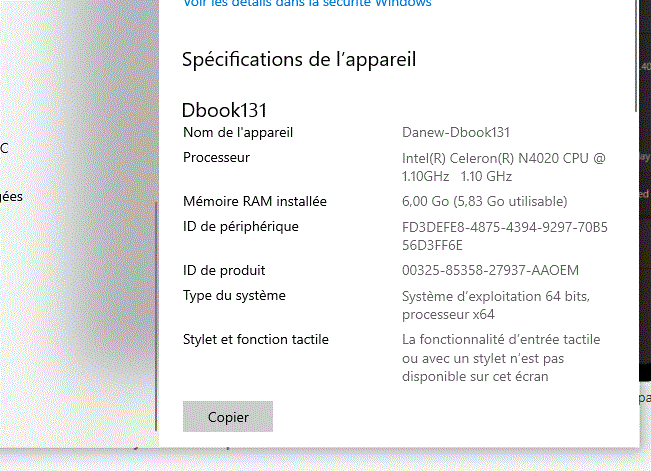Screen dimensions: 651x471
Task: Click the Dbook131 device title
Action: 224,110
